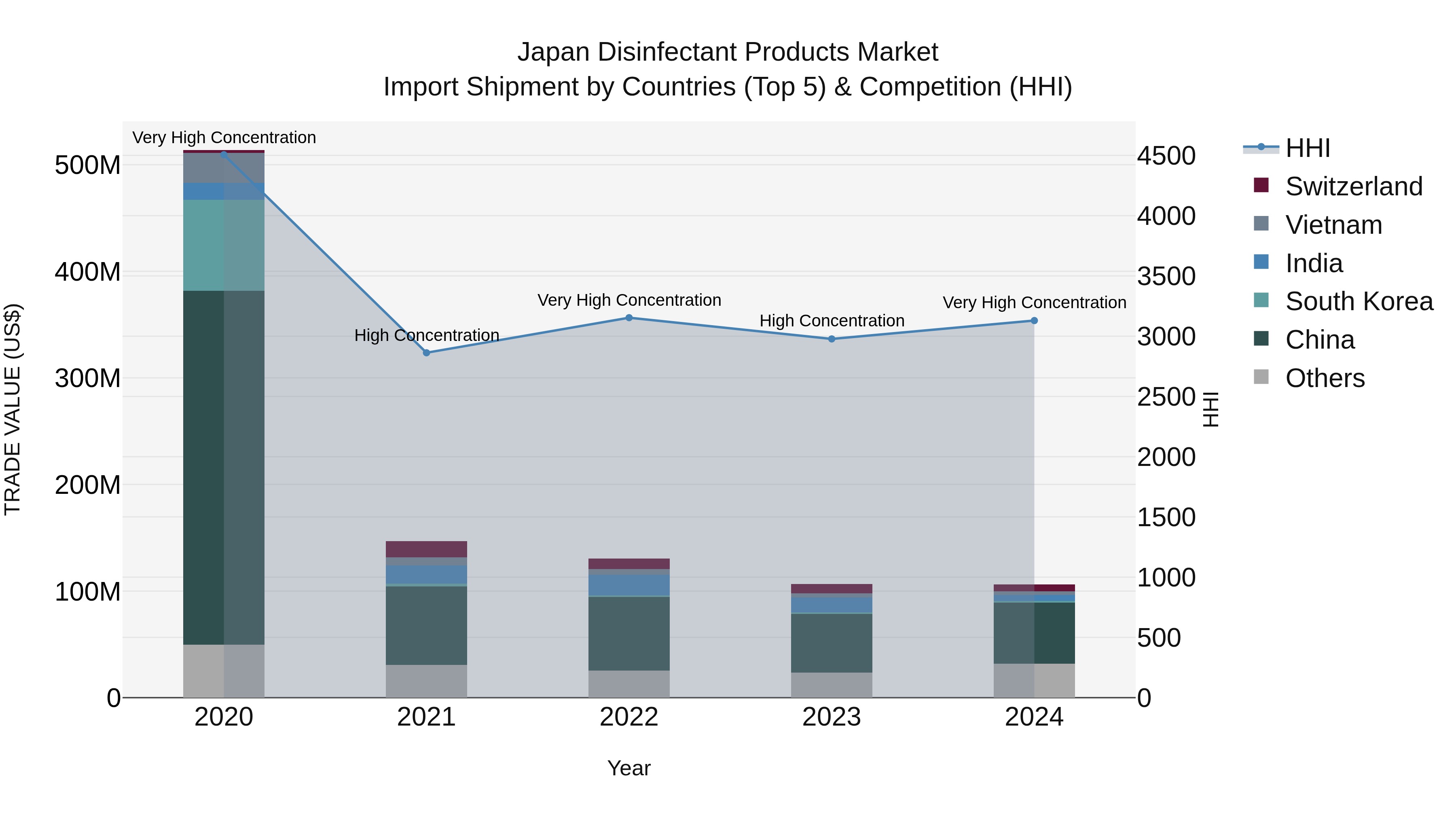Viewport: 1456px width, 819px height.
Task: Click the chart title 'Japan Disinfectant Products Market'
Action: point(728,52)
